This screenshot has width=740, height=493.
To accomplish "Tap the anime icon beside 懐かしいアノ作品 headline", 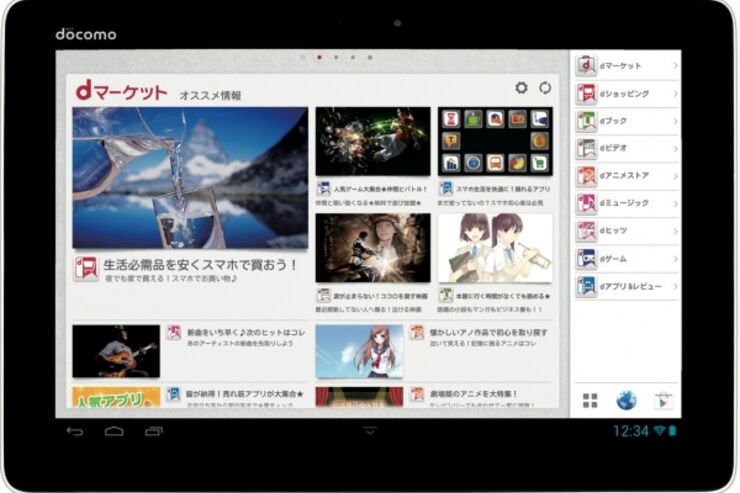I will [x=417, y=332].
